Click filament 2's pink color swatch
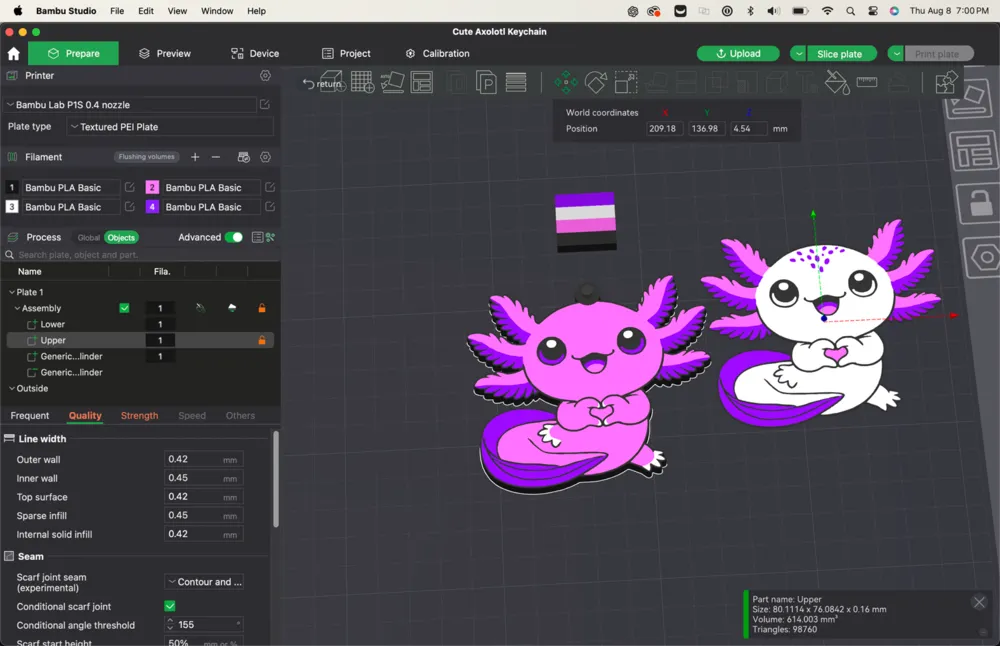The height and width of the screenshot is (646, 1000). [152, 187]
